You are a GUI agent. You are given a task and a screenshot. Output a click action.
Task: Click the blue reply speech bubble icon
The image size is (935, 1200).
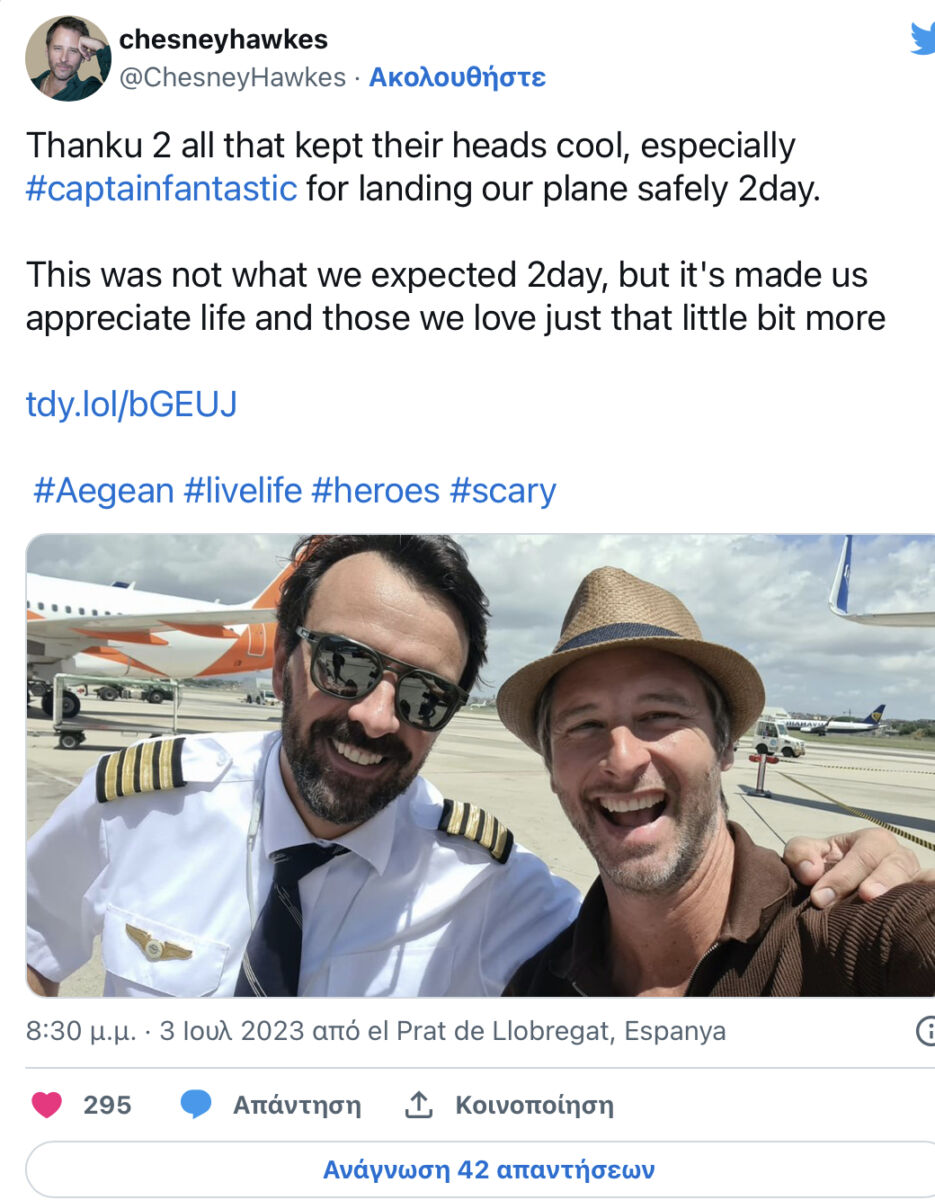tap(196, 1105)
